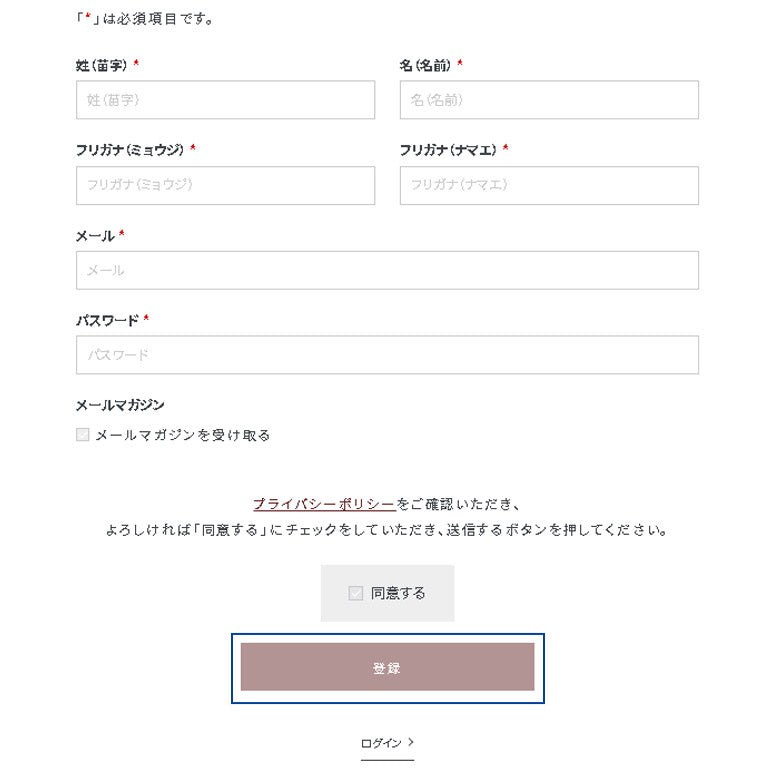Click the フリガナ(ミョウジ) field label

[x=130, y=150]
